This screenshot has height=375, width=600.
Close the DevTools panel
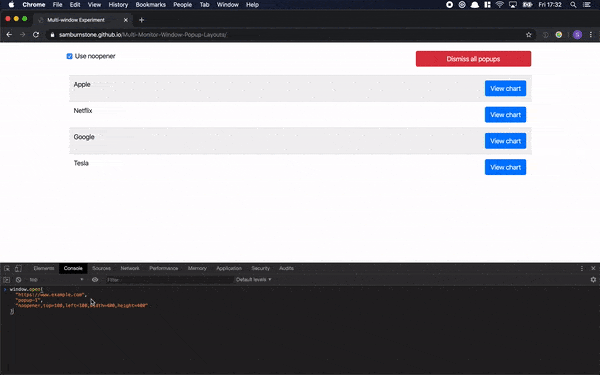(x=593, y=268)
